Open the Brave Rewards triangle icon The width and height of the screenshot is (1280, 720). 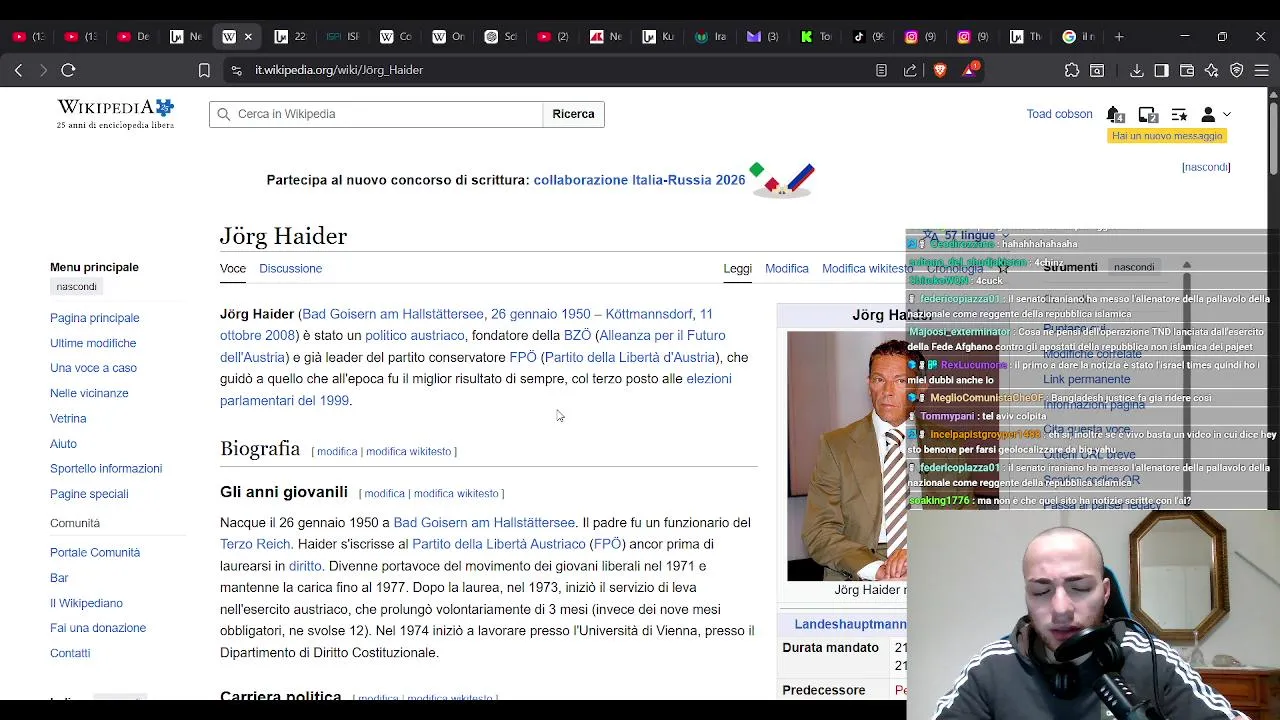970,69
